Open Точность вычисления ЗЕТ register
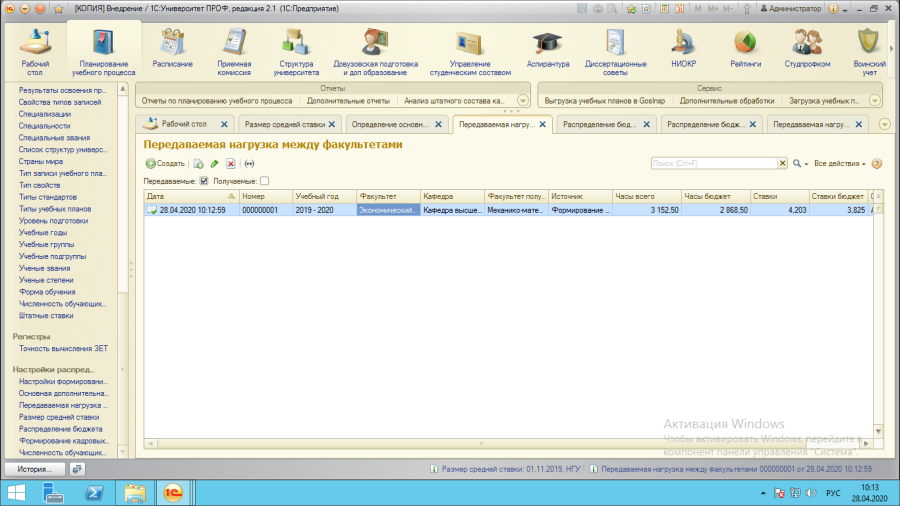Viewport: 900px width, 506px height. point(63,348)
